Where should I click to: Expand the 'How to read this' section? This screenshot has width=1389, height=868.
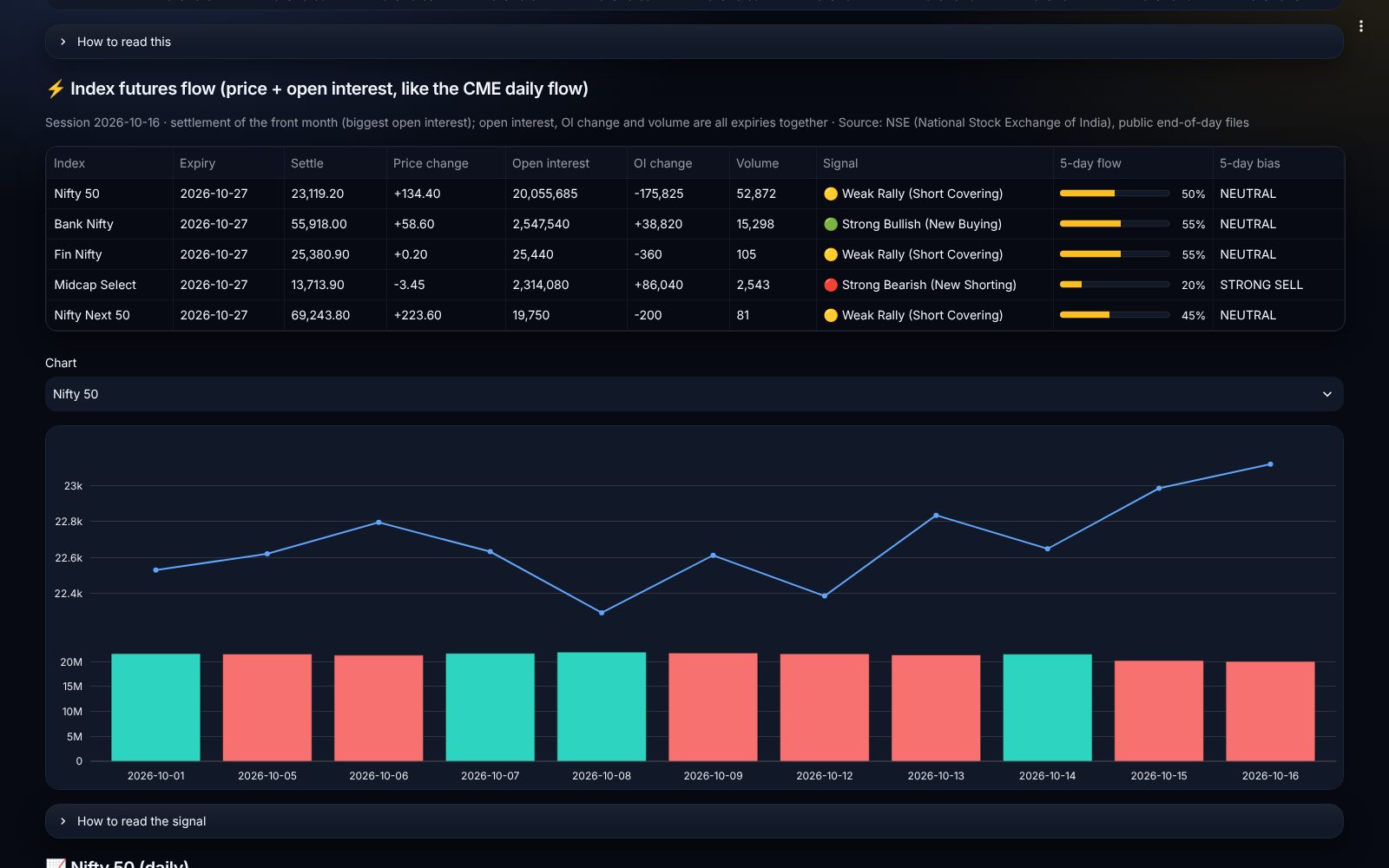point(694,42)
